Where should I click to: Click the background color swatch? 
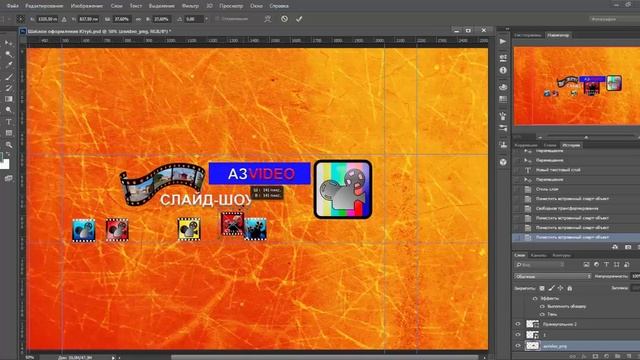point(5,164)
